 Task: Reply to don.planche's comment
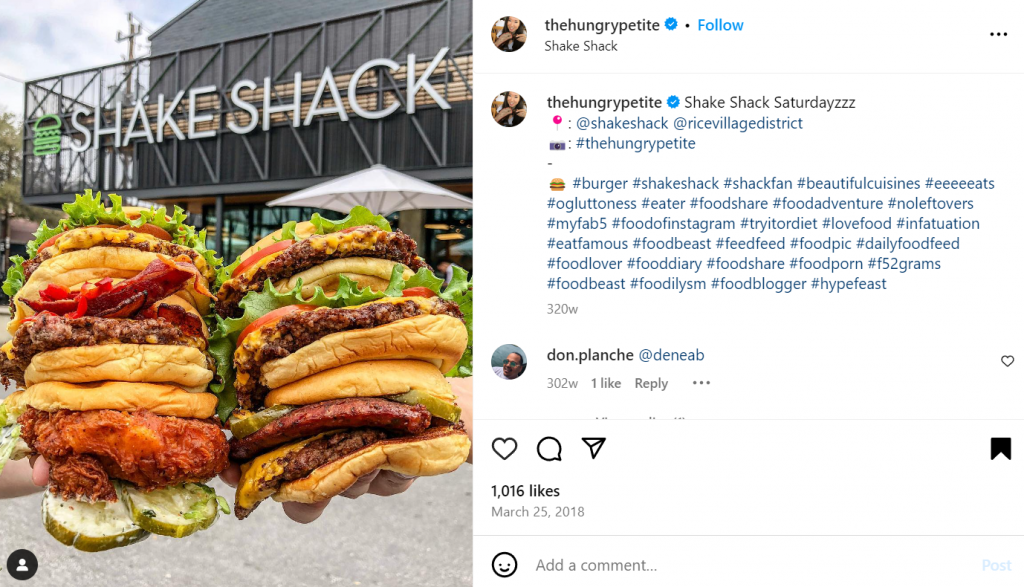point(651,383)
